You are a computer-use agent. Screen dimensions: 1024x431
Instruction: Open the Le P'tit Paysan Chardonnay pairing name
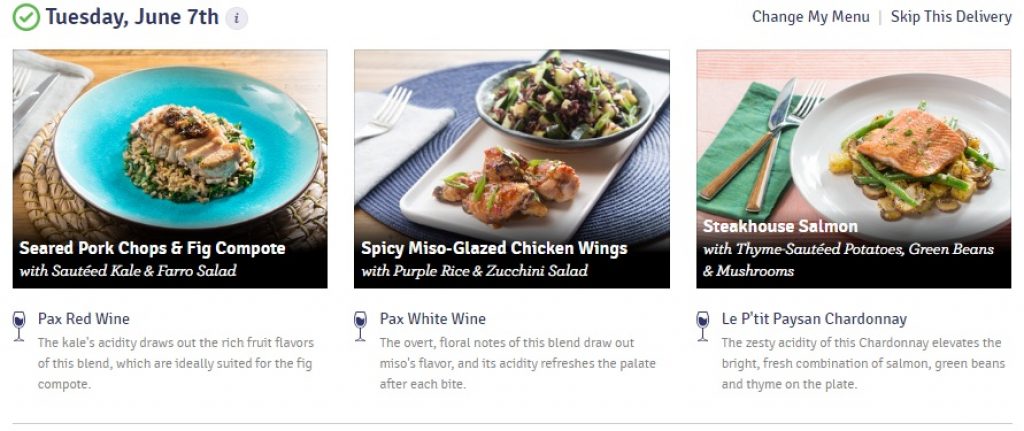[x=814, y=319]
